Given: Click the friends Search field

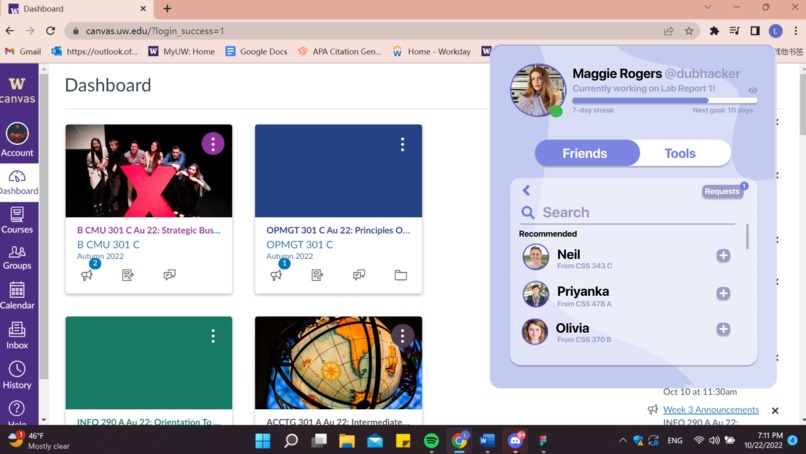Looking at the screenshot, I should click(x=628, y=212).
